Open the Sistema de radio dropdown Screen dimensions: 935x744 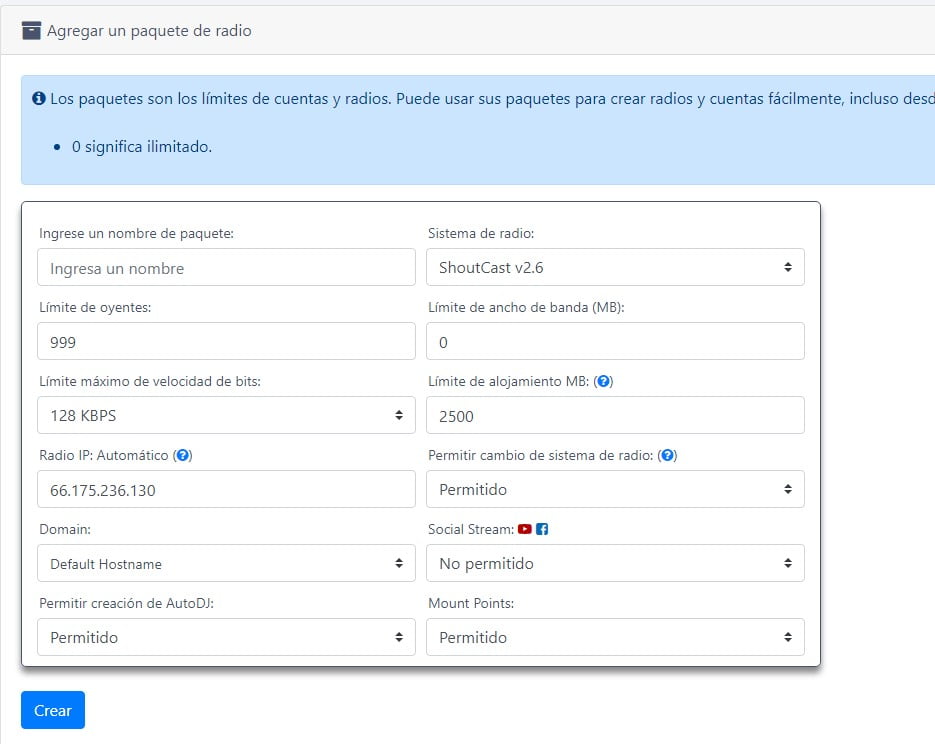615,267
